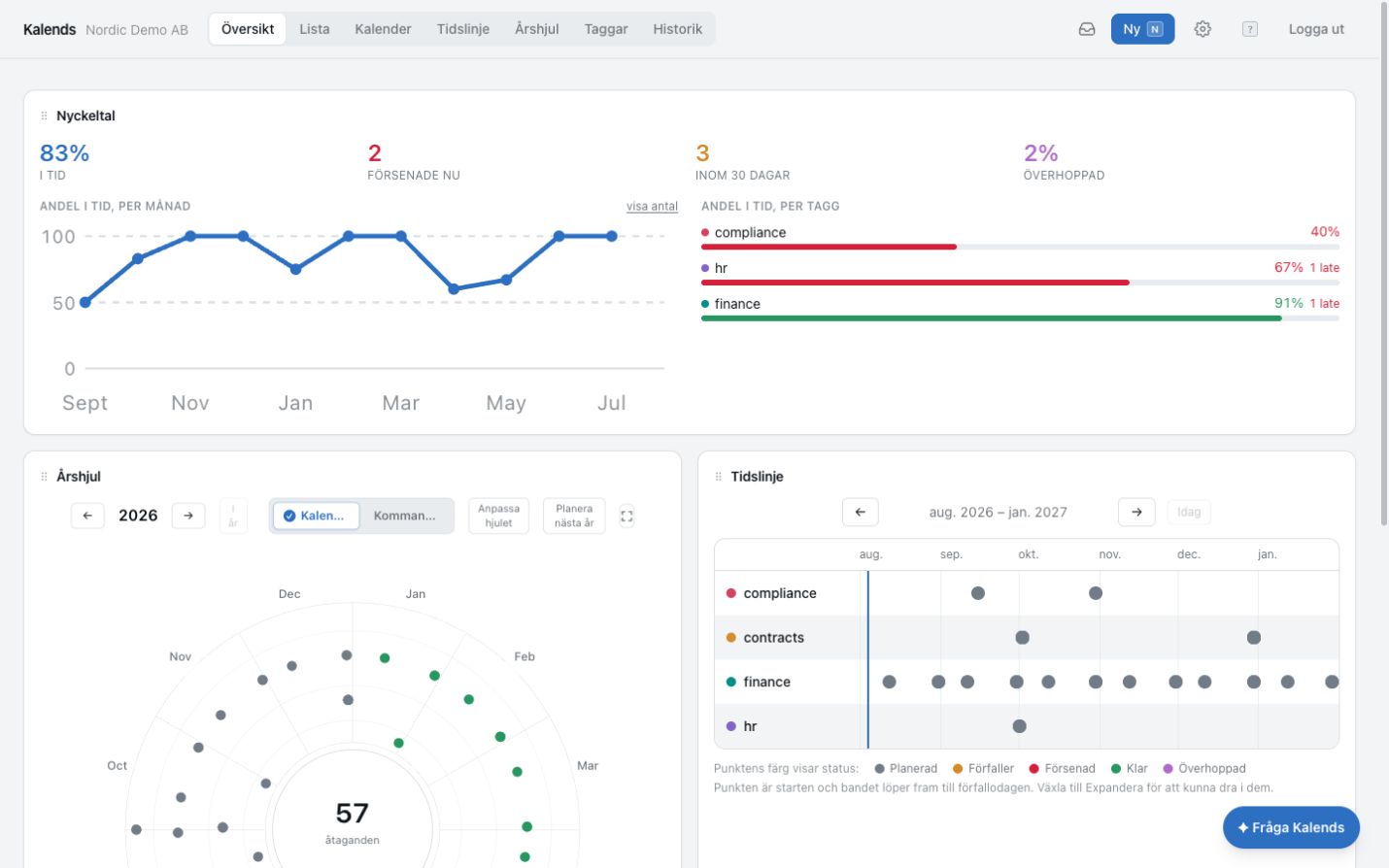Click the Förfaller legend entry
The height and width of the screenshot is (868, 1389).
click(984, 768)
